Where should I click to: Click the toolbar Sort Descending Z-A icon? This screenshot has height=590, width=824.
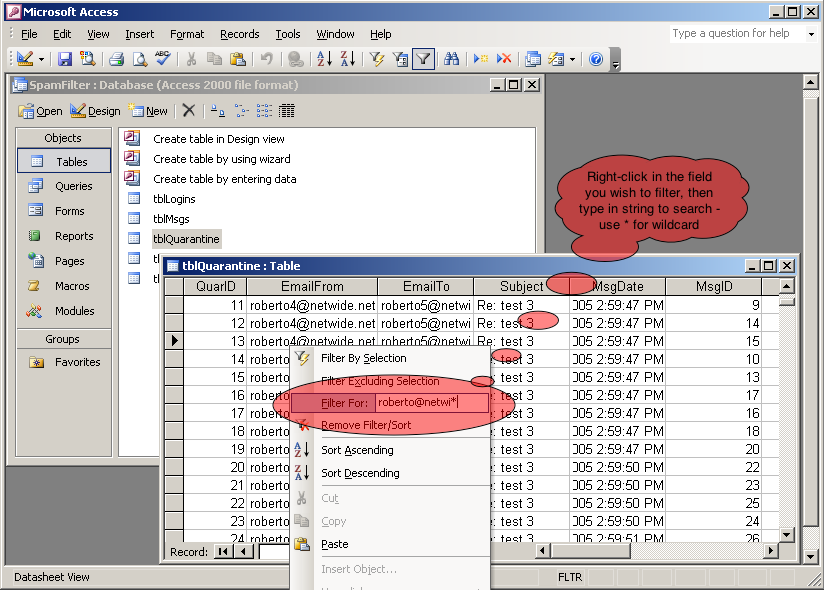tap(347, 59)
